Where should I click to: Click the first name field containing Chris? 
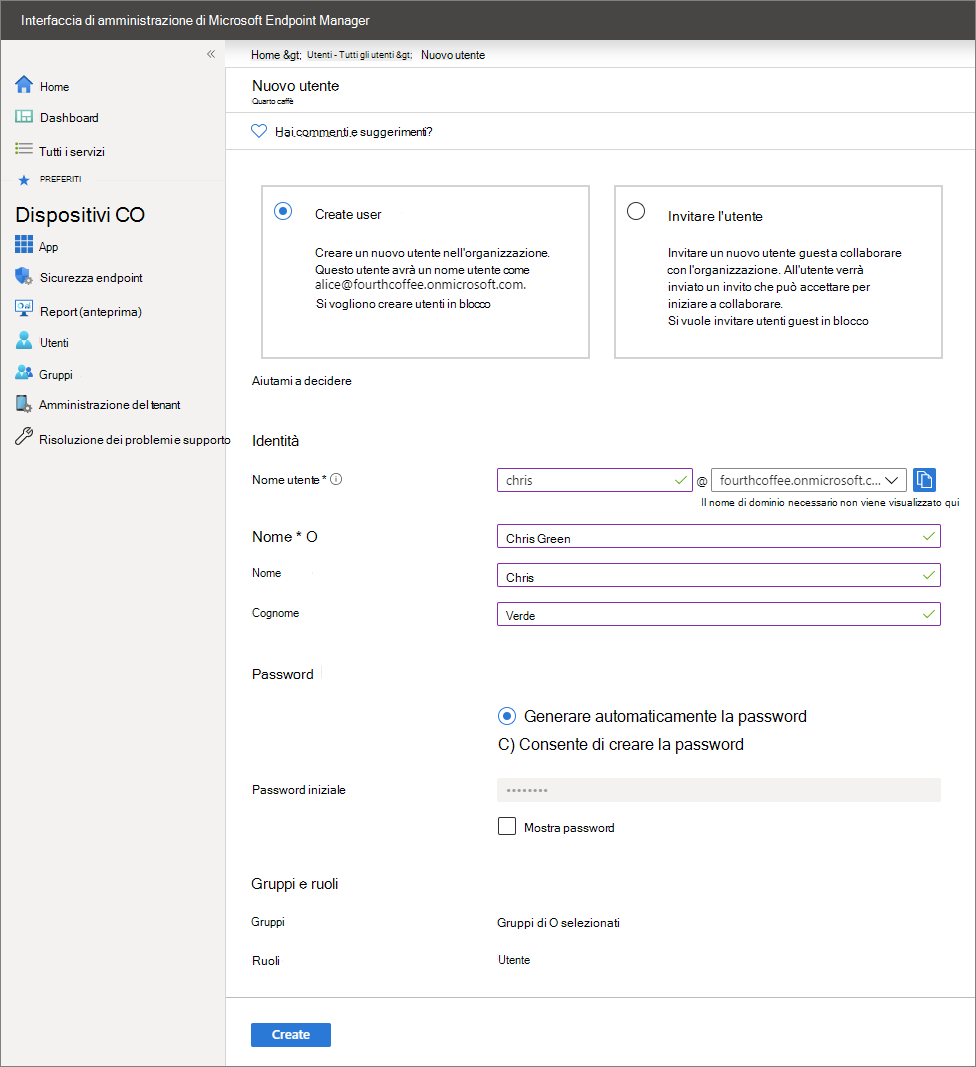click(719, 575)
